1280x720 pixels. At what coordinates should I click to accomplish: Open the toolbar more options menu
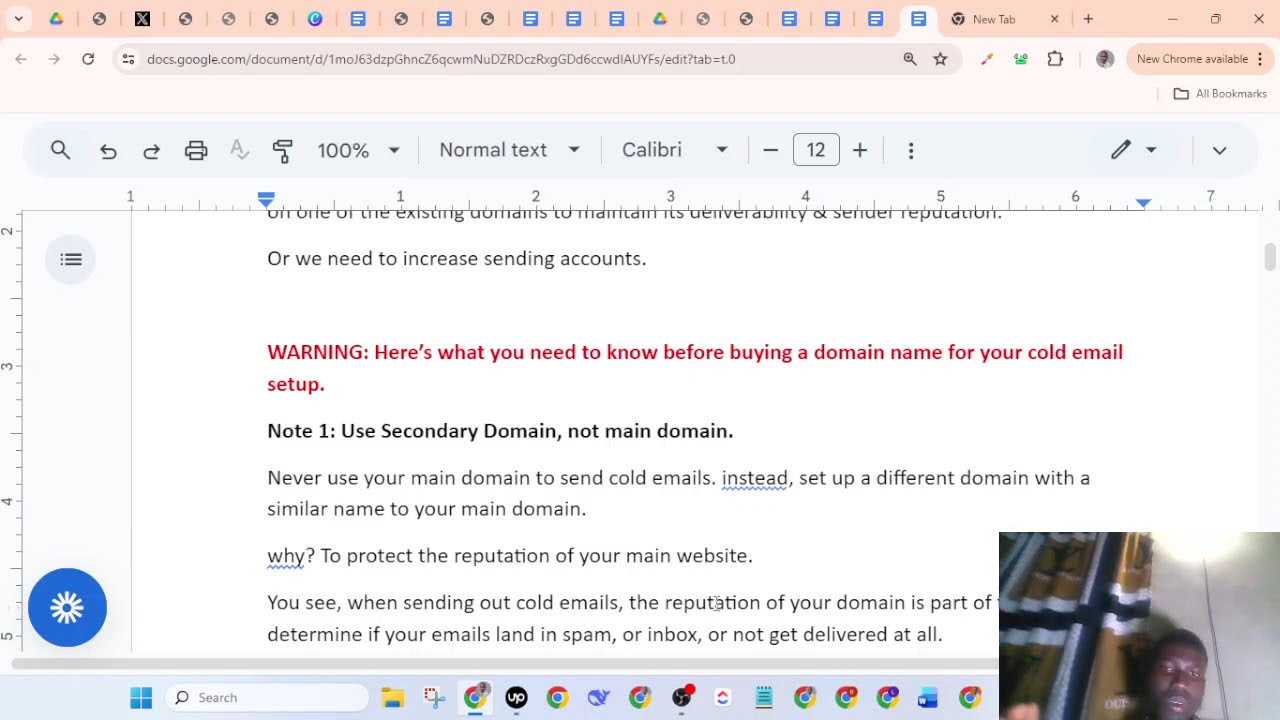(x=911, y=150)
